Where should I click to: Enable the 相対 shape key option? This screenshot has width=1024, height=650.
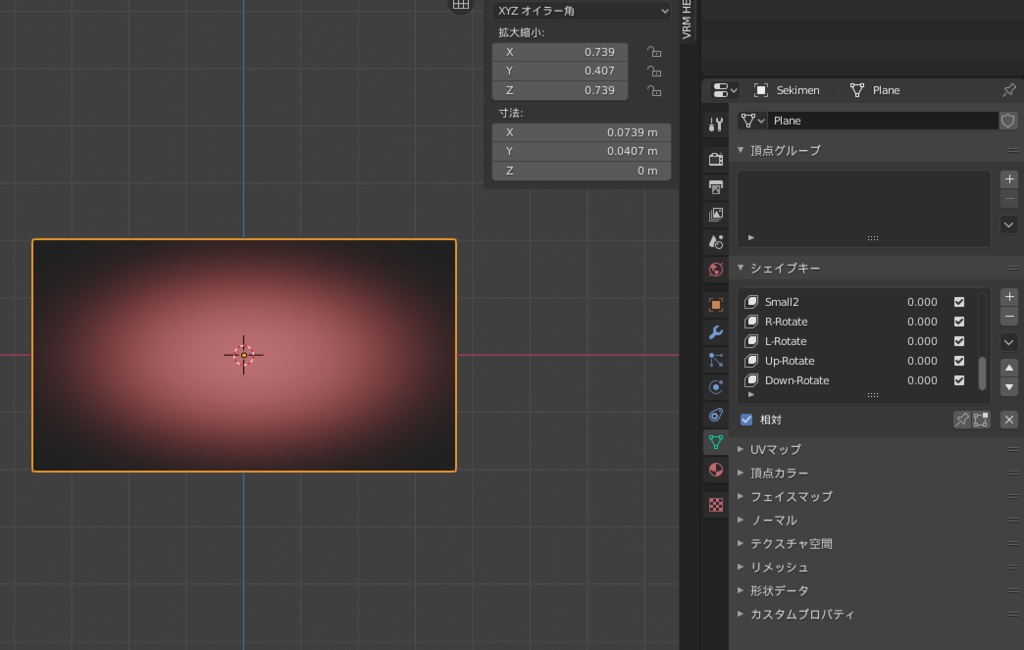coord(745,419)
